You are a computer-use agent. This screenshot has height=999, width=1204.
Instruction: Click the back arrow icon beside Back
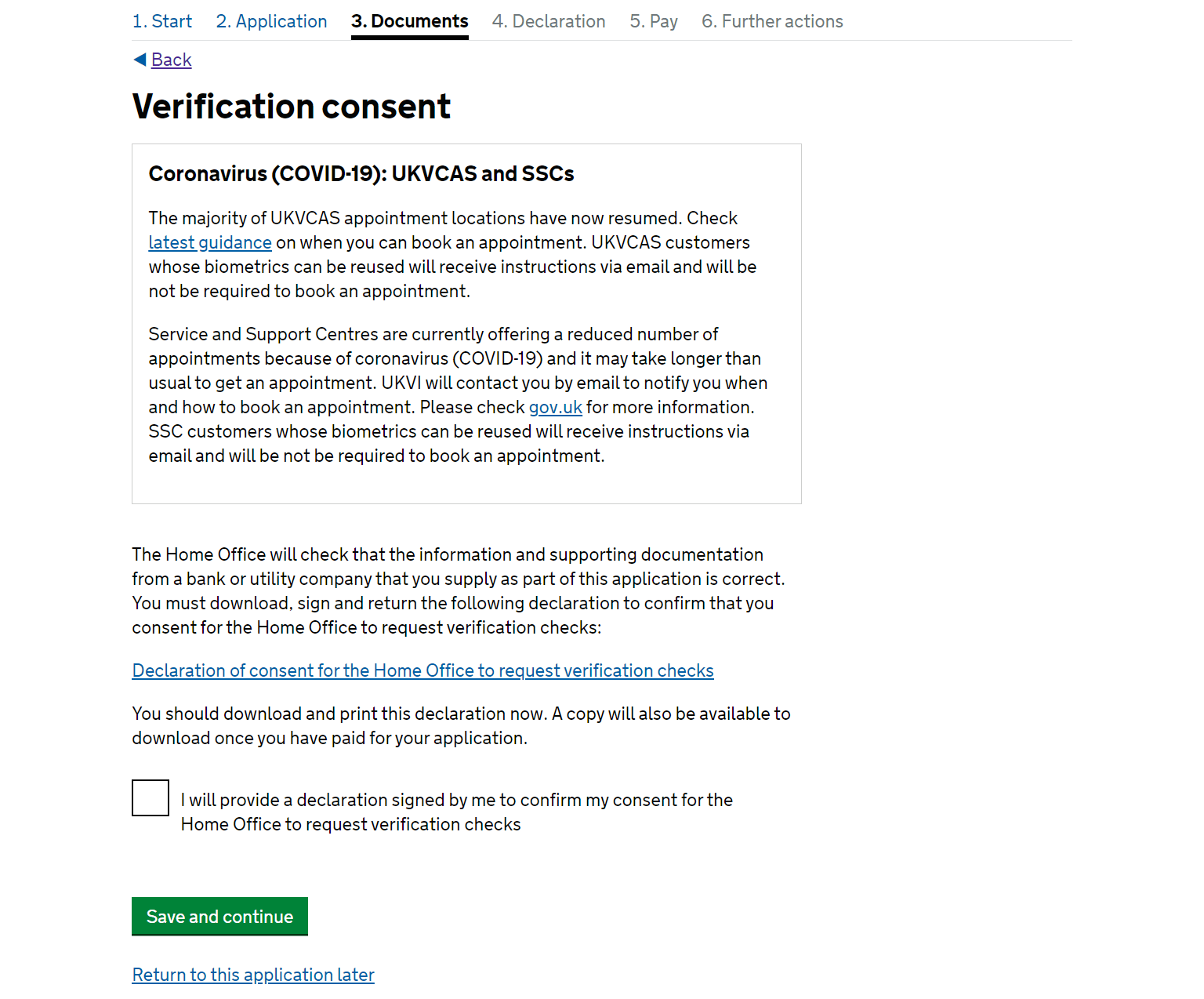[x=139, y=59]
